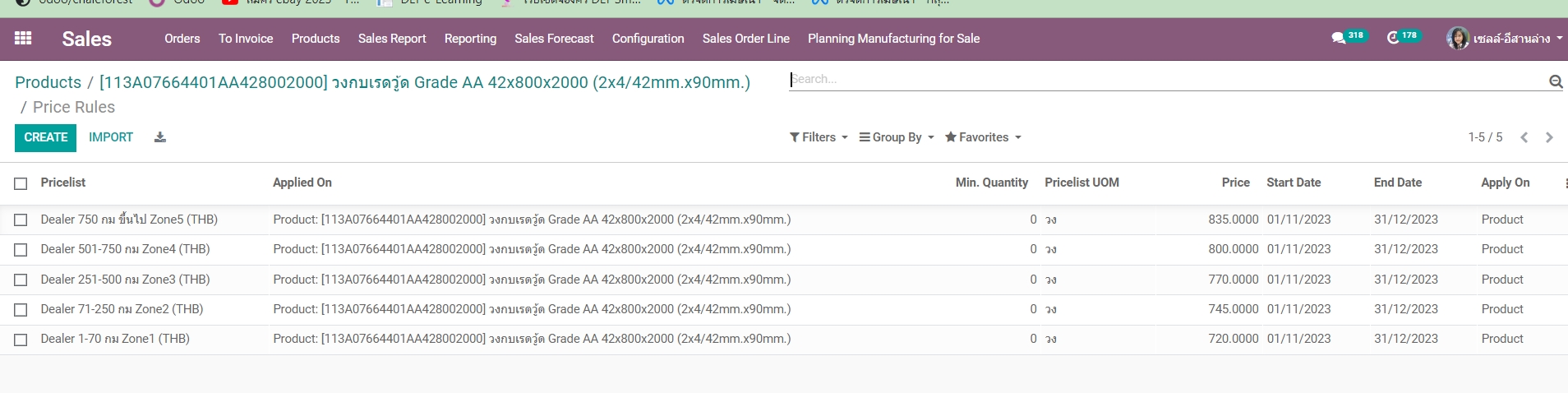
Task: Open the Group By dropdown
Action: [x=897, y=137]
